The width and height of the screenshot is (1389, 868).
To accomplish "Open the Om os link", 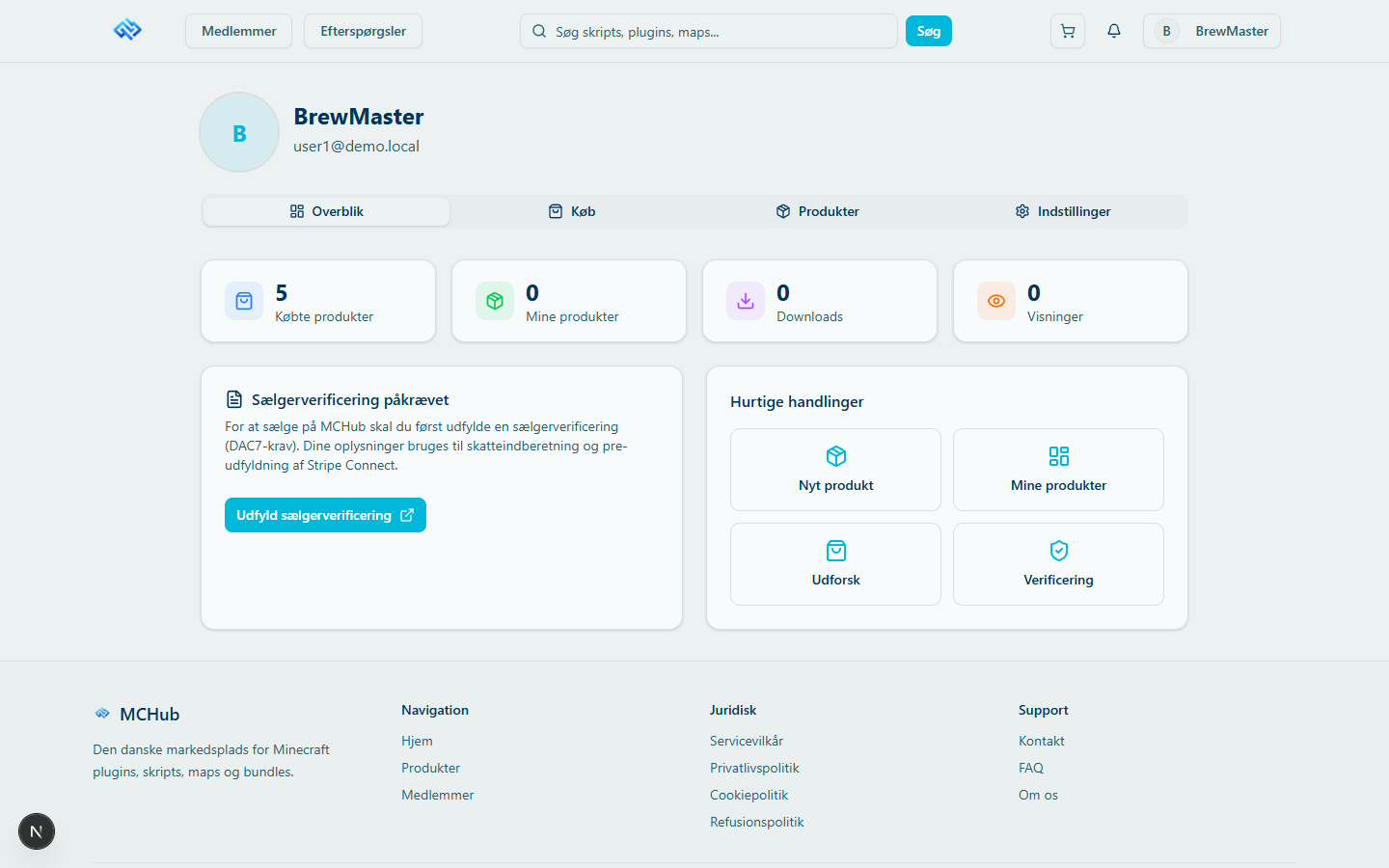I will point(1038,795).
